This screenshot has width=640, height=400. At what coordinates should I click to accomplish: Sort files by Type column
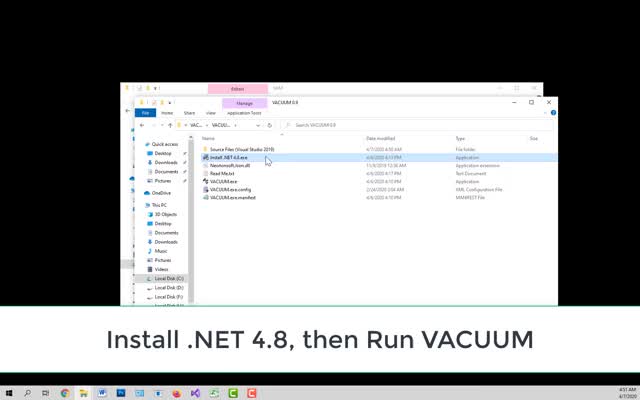point(460,139)
